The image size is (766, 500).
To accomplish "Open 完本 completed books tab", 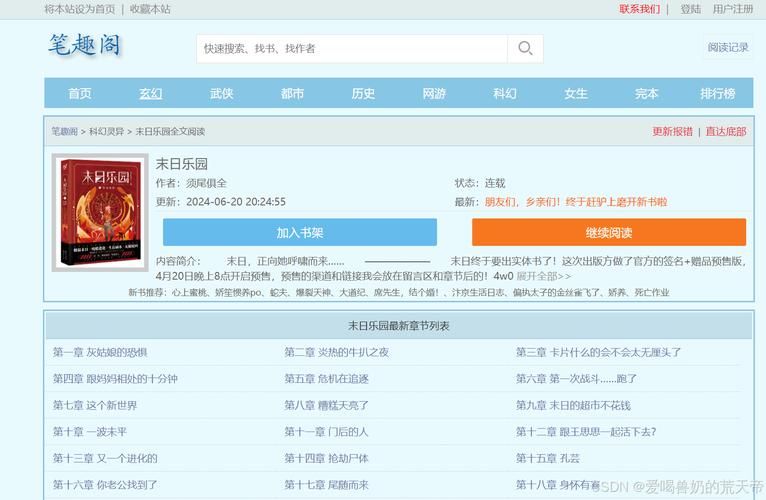I will click(x=646, y=93).
